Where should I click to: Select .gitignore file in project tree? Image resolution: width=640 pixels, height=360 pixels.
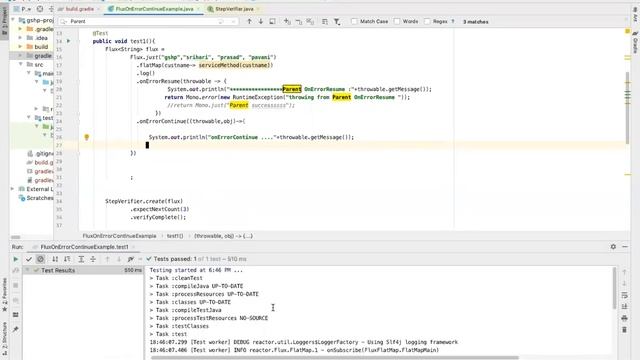pos(40,153)
